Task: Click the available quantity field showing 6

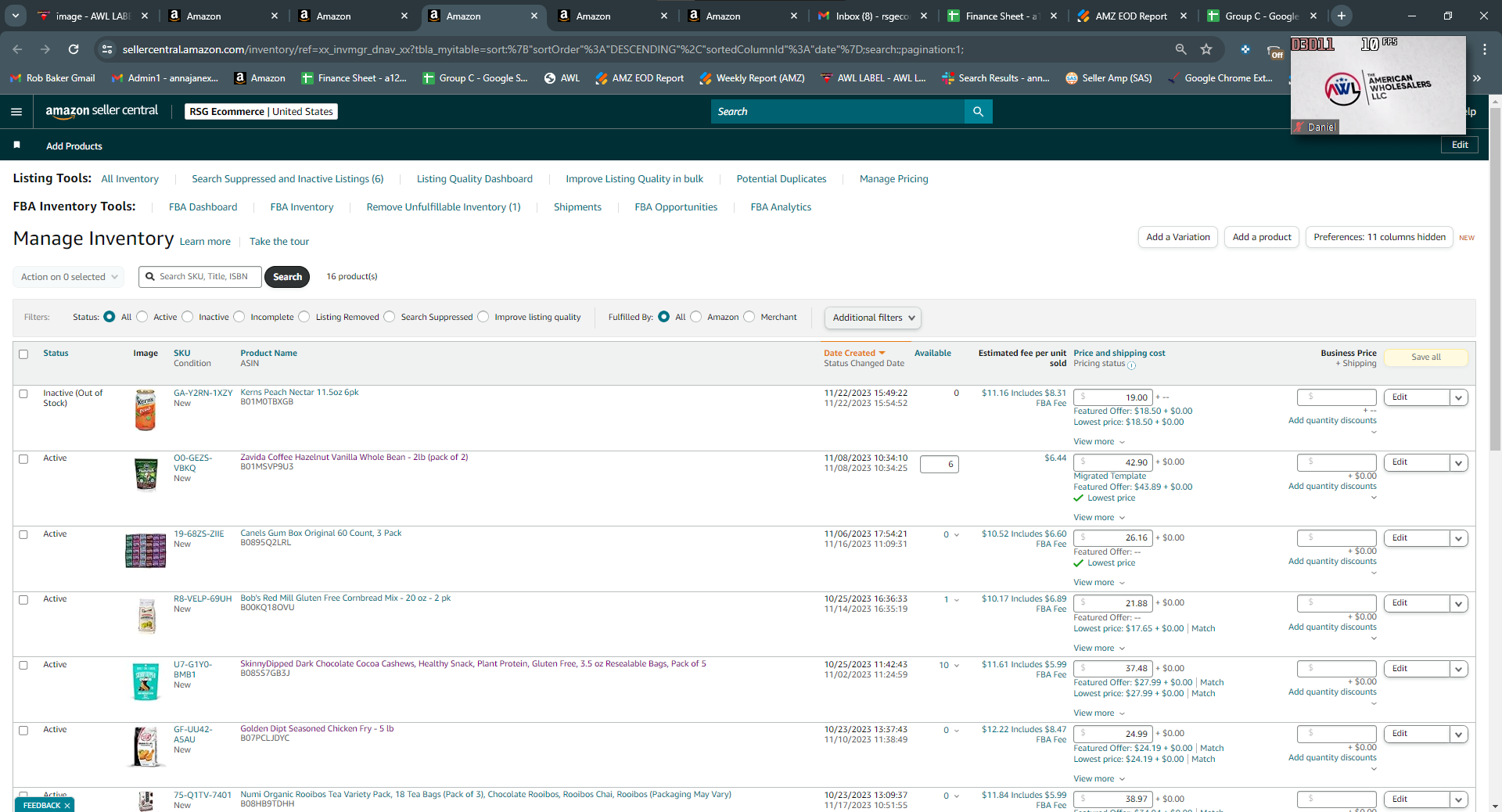Action: [939, 464]
